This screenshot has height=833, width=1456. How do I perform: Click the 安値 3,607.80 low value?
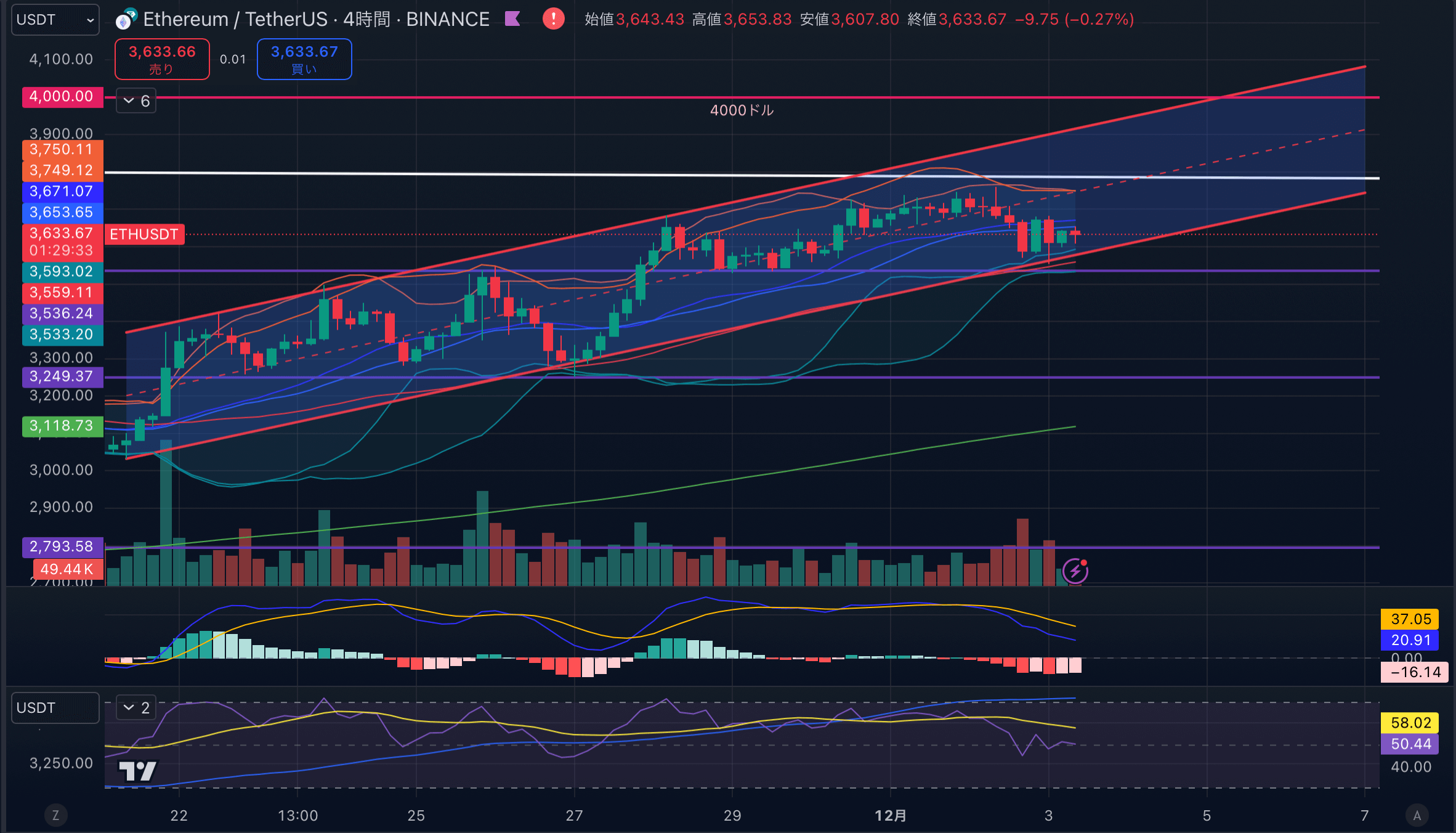pyautogui.click(x=849, y=19)
